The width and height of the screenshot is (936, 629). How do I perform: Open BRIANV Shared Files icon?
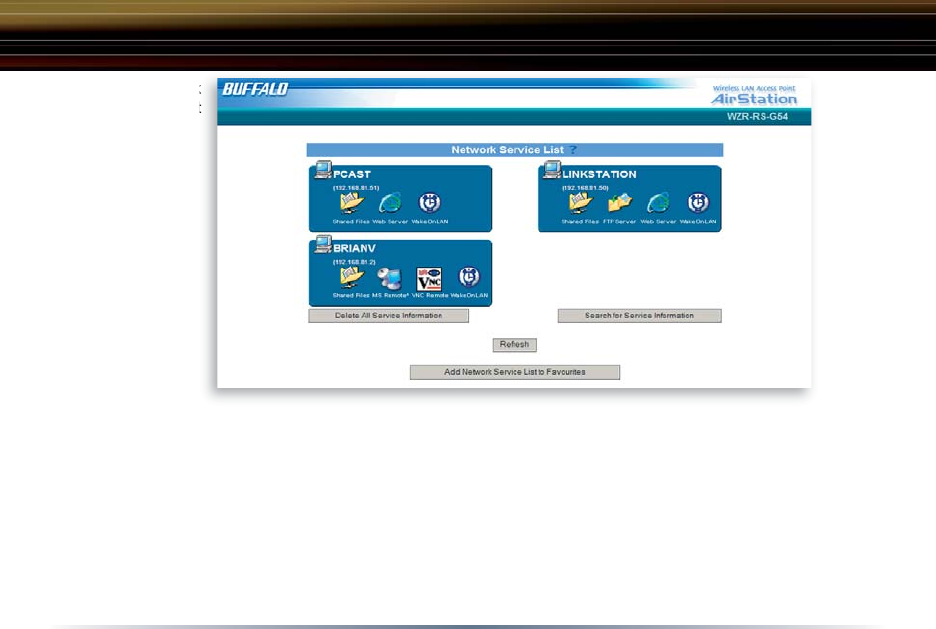point(351,278)
